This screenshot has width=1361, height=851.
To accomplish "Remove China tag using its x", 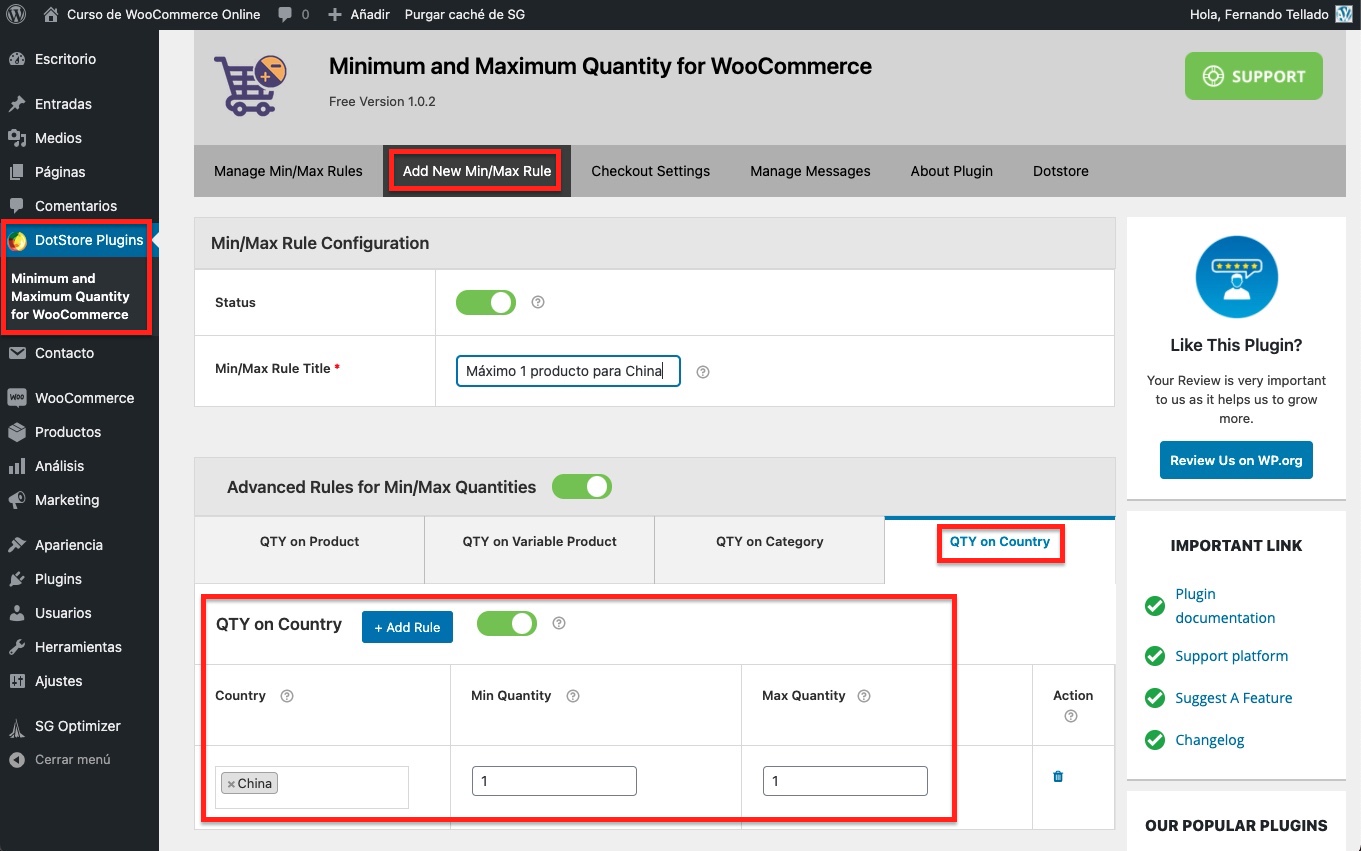I will pyautogui.click(x=231, y=784).
